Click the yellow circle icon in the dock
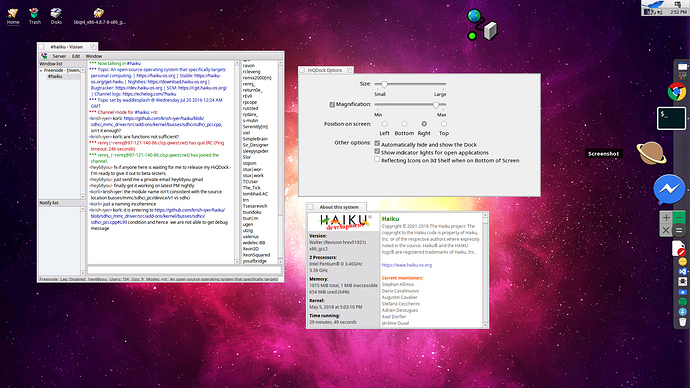The height and width of the screenshot is (388, 690). [x=683, y=262]
